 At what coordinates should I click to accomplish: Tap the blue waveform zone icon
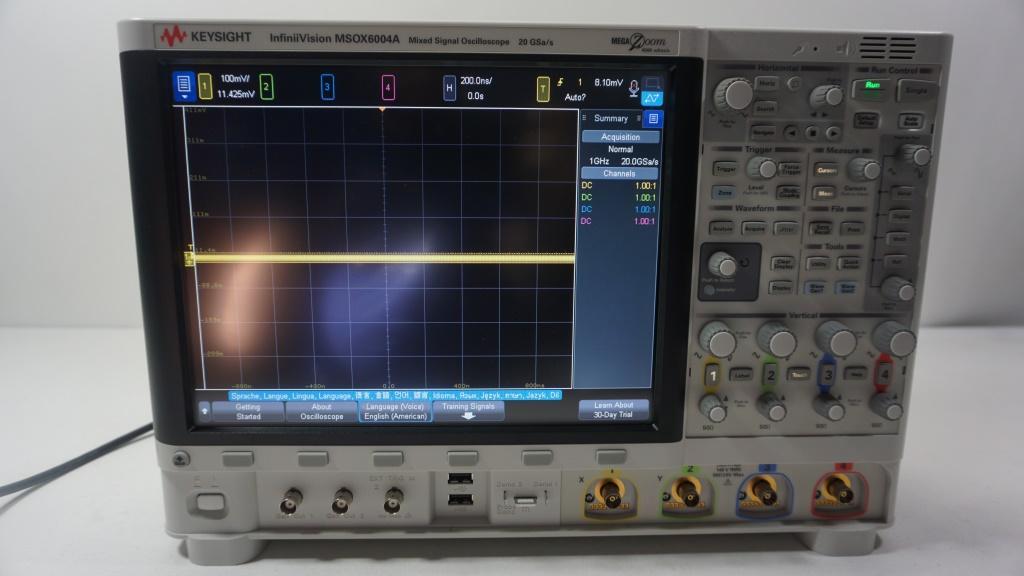[652, 99]
